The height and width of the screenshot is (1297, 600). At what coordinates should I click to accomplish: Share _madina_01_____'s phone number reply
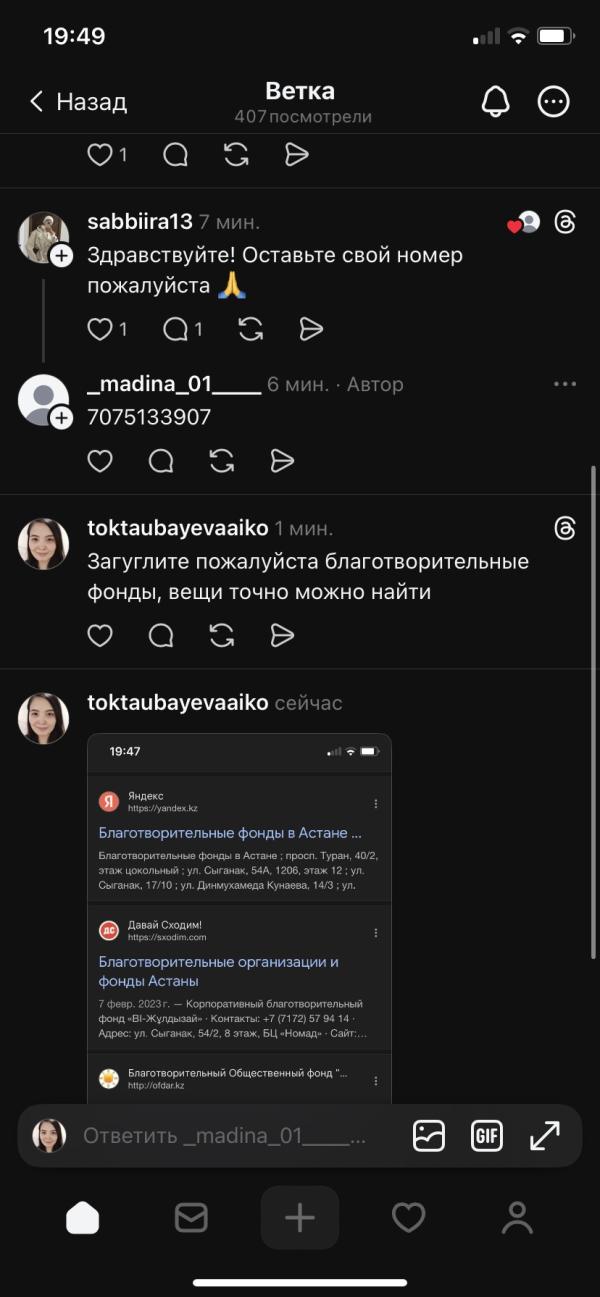pos(283,460)
